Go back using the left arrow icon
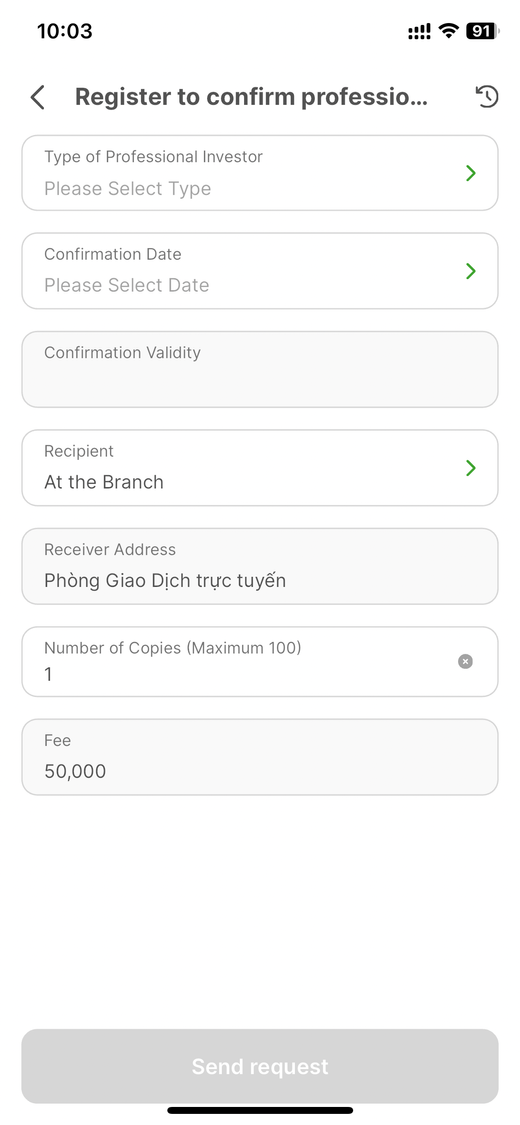520x1125 pixels. tap(38, 97)
